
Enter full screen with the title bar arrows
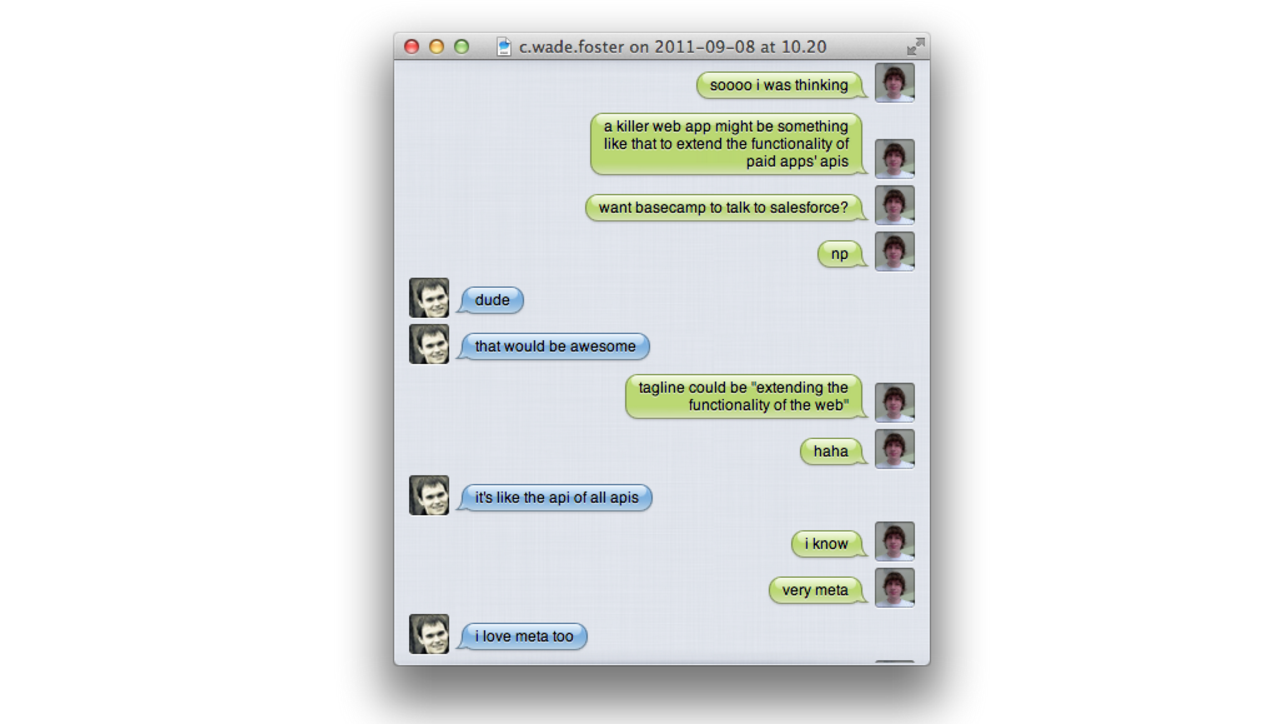point(915,47)
